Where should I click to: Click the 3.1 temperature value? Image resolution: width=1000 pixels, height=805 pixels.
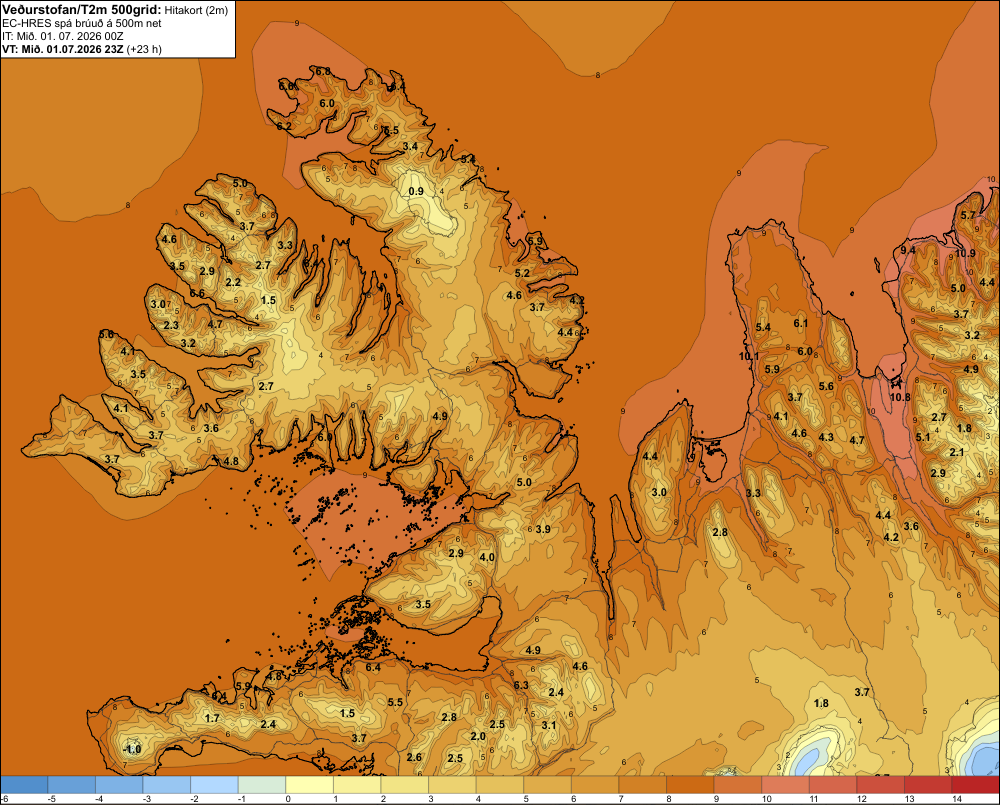tap(549, 725)
